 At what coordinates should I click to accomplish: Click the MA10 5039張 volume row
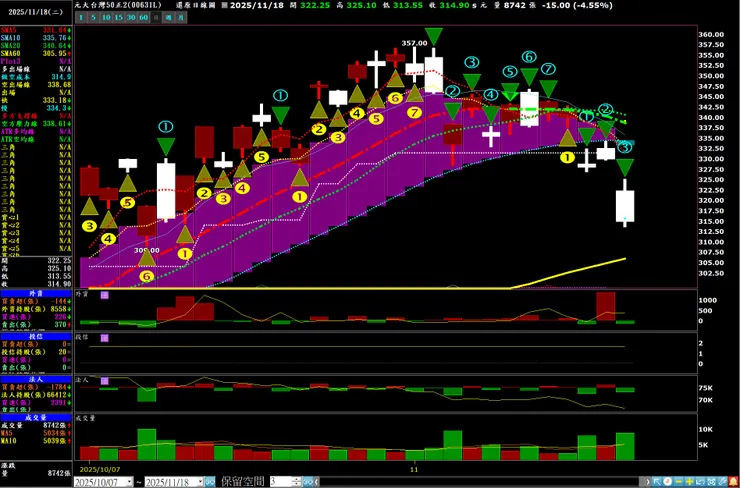click(x=36, y=441)
